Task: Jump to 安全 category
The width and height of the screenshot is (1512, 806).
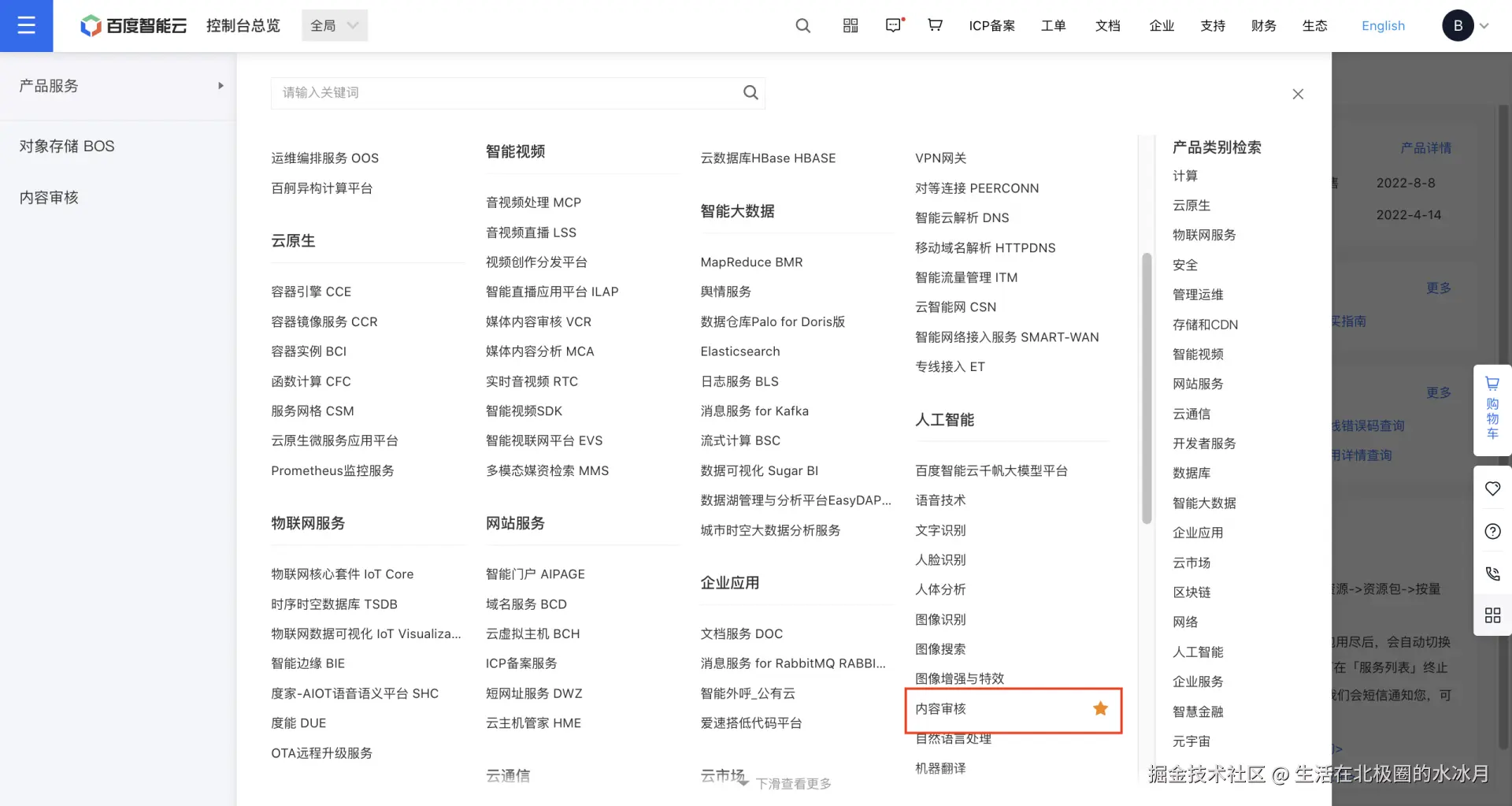Action: coord(1184,265)
